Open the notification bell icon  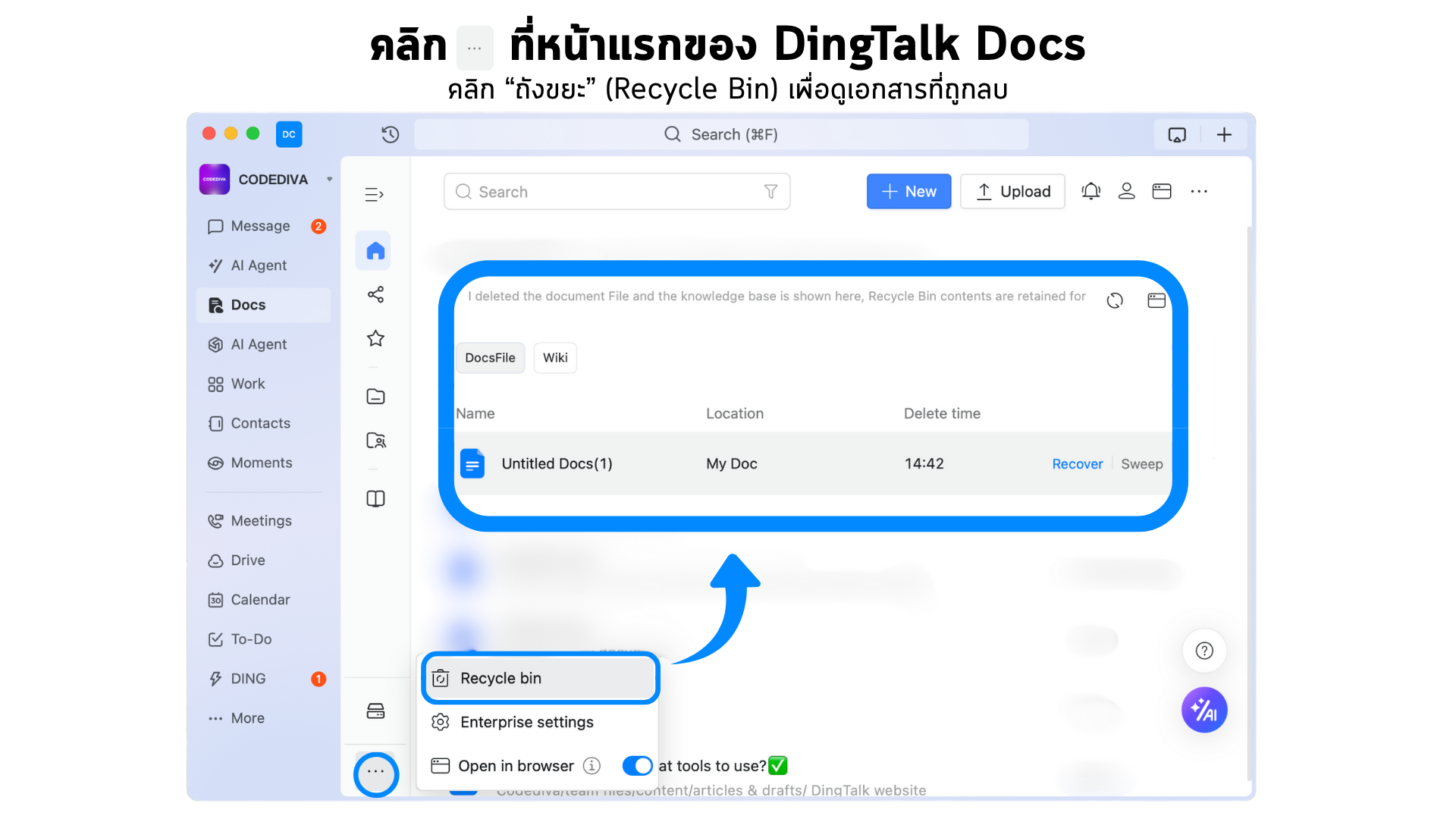pyautogui.click(x=1090, y=191)
